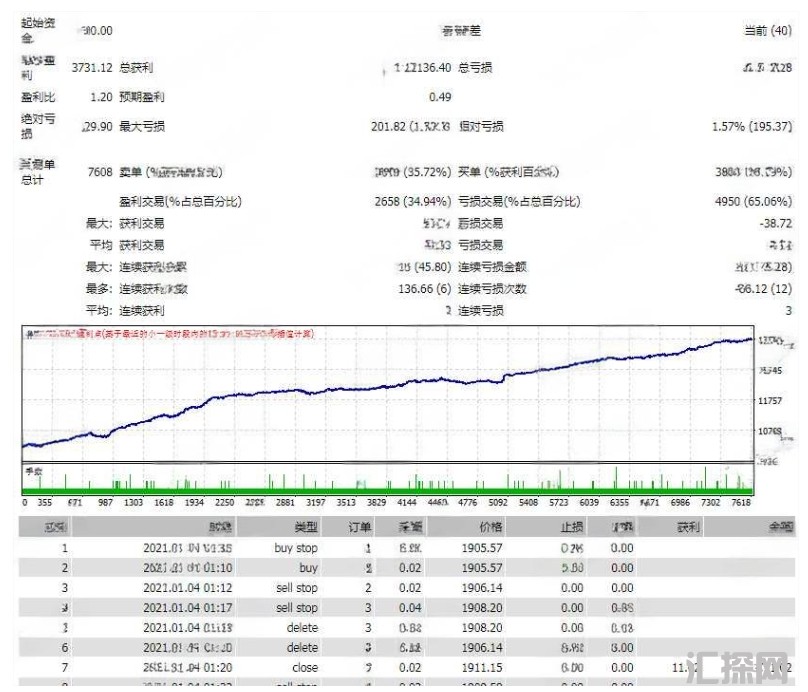Screen dimensions: 808x692
Task: Click the 最大亏损 label
Action: tap(142, 126)
